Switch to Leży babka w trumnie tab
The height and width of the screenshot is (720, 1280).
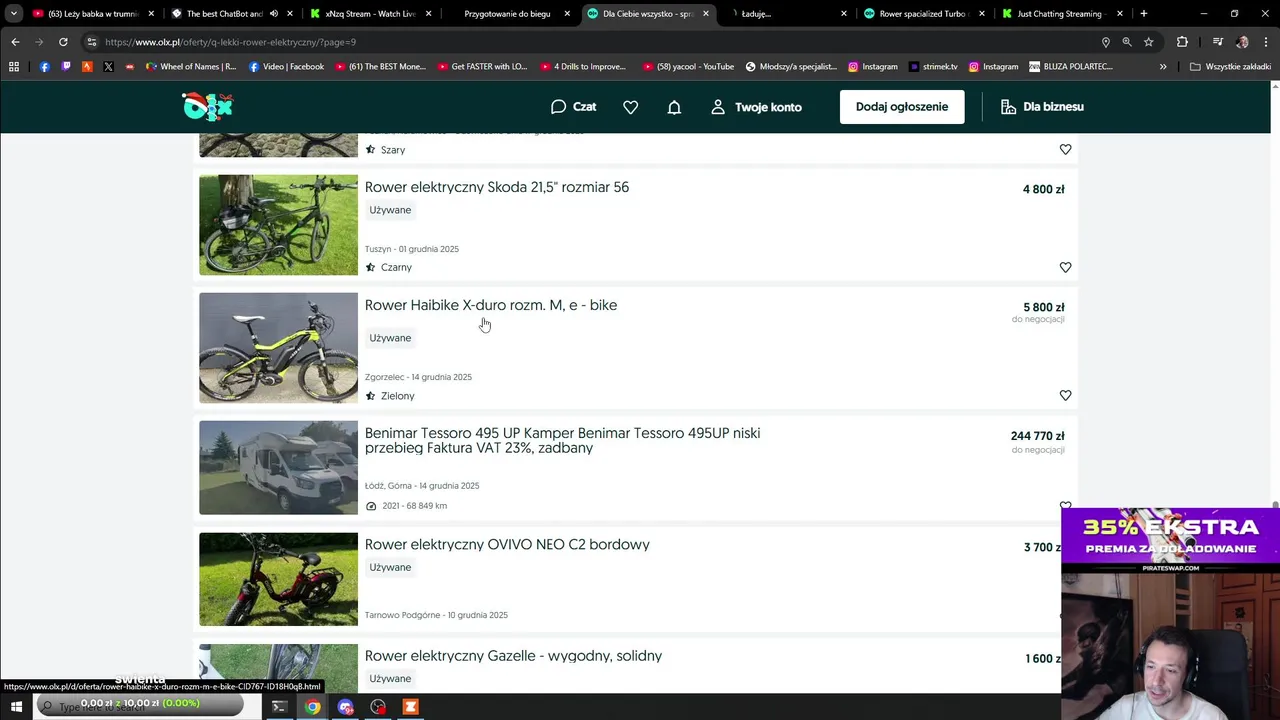pyautogui.click(x=92, y=14)
